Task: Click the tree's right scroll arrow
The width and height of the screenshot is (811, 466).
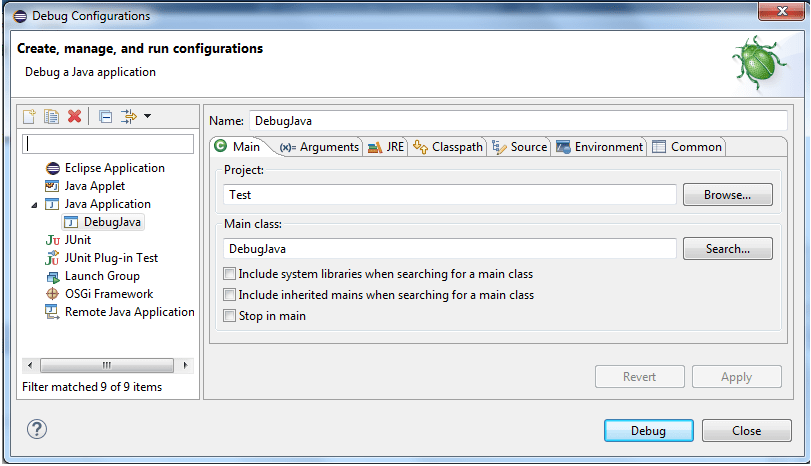Action: [x=185, y=366]
